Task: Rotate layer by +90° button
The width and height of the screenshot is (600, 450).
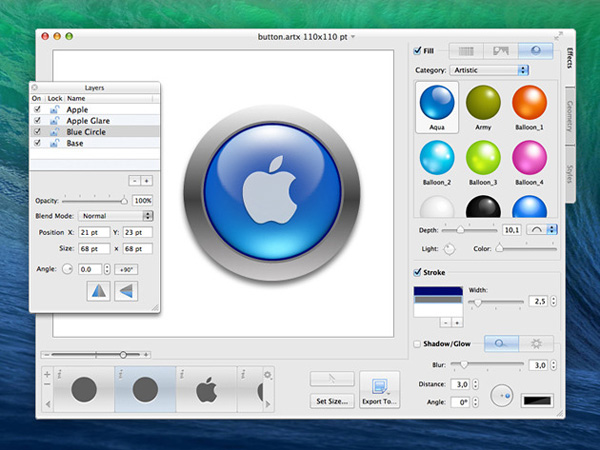Action: 126,269
